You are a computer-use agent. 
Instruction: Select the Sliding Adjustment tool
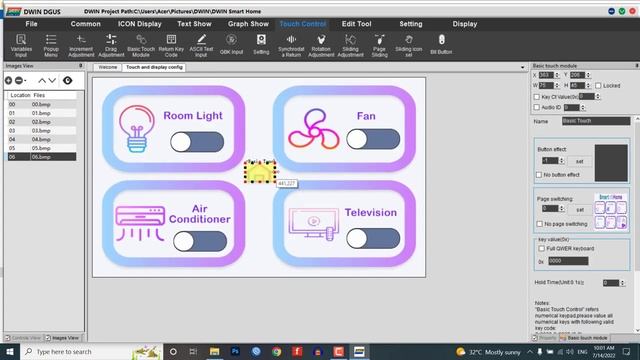pos(350,45)
